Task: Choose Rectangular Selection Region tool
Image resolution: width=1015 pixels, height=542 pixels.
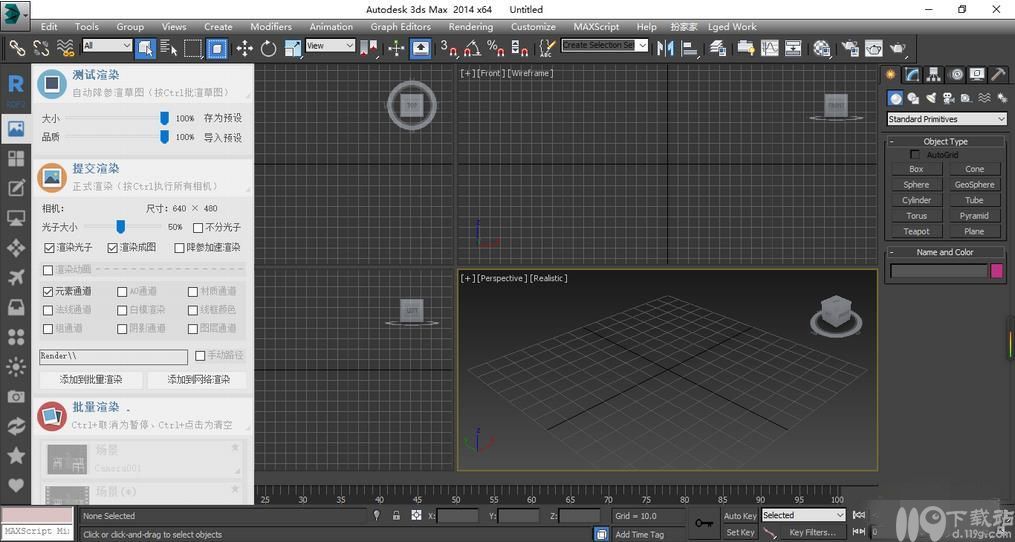Action: coord(193,47)
